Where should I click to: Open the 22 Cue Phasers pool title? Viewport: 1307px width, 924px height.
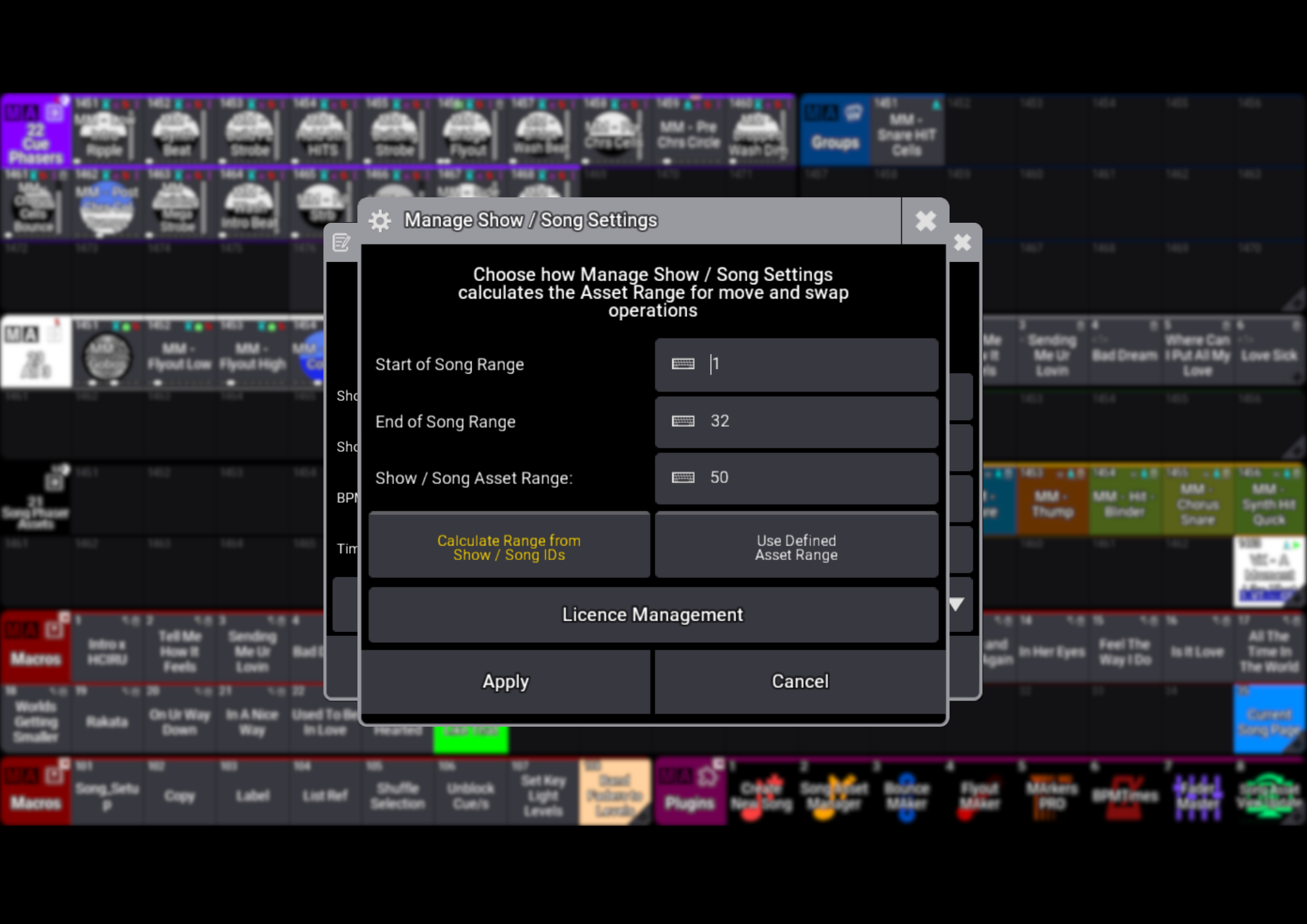coord(36,131)
